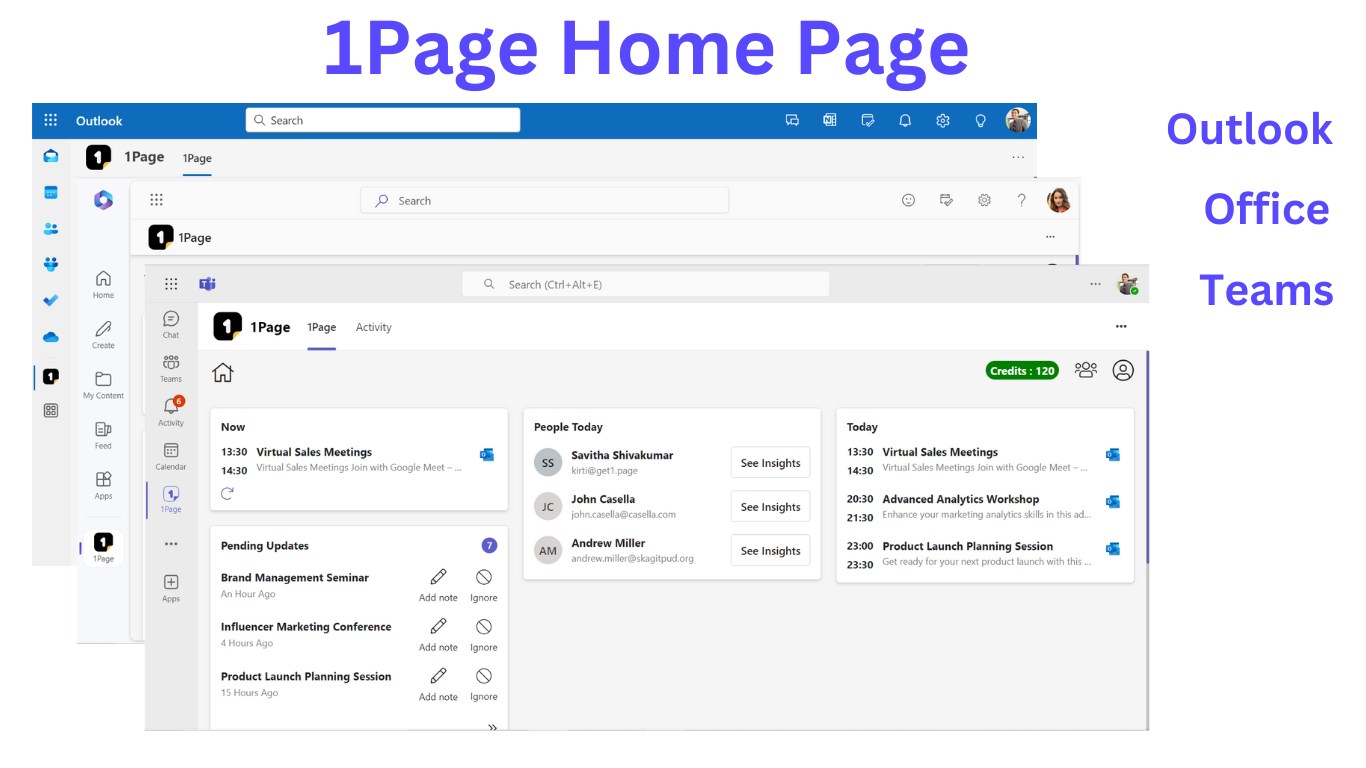This screenshot has width=1366, height=768.
Task: Open the profile icon beside Credits
Action: click(1123, 370)
